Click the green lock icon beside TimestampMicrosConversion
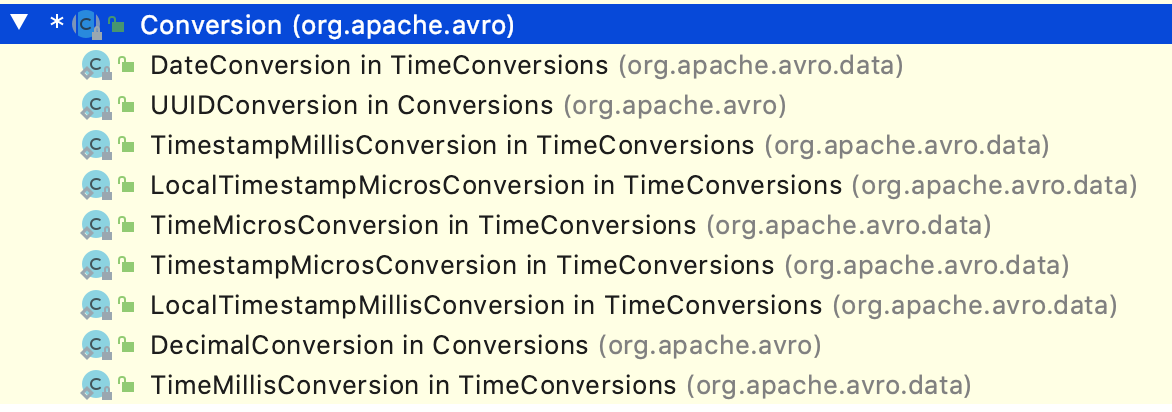 pos(126,265)
